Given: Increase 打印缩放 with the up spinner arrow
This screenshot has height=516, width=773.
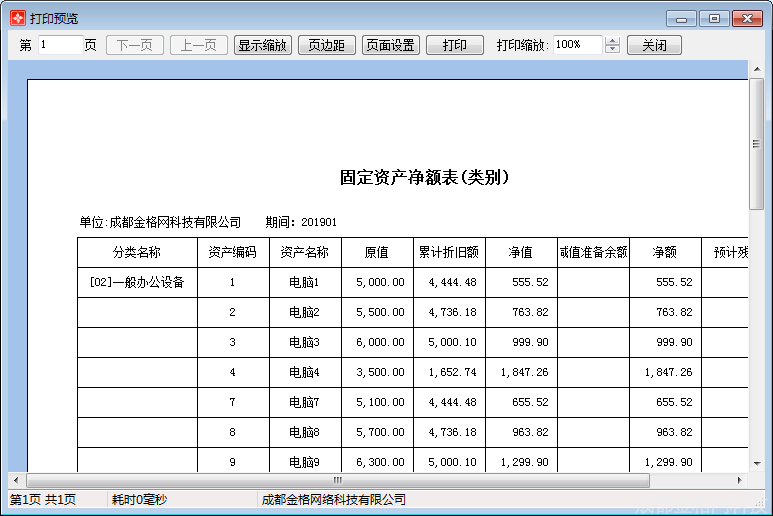Looking at the screenshot, I should coord(613,41).
